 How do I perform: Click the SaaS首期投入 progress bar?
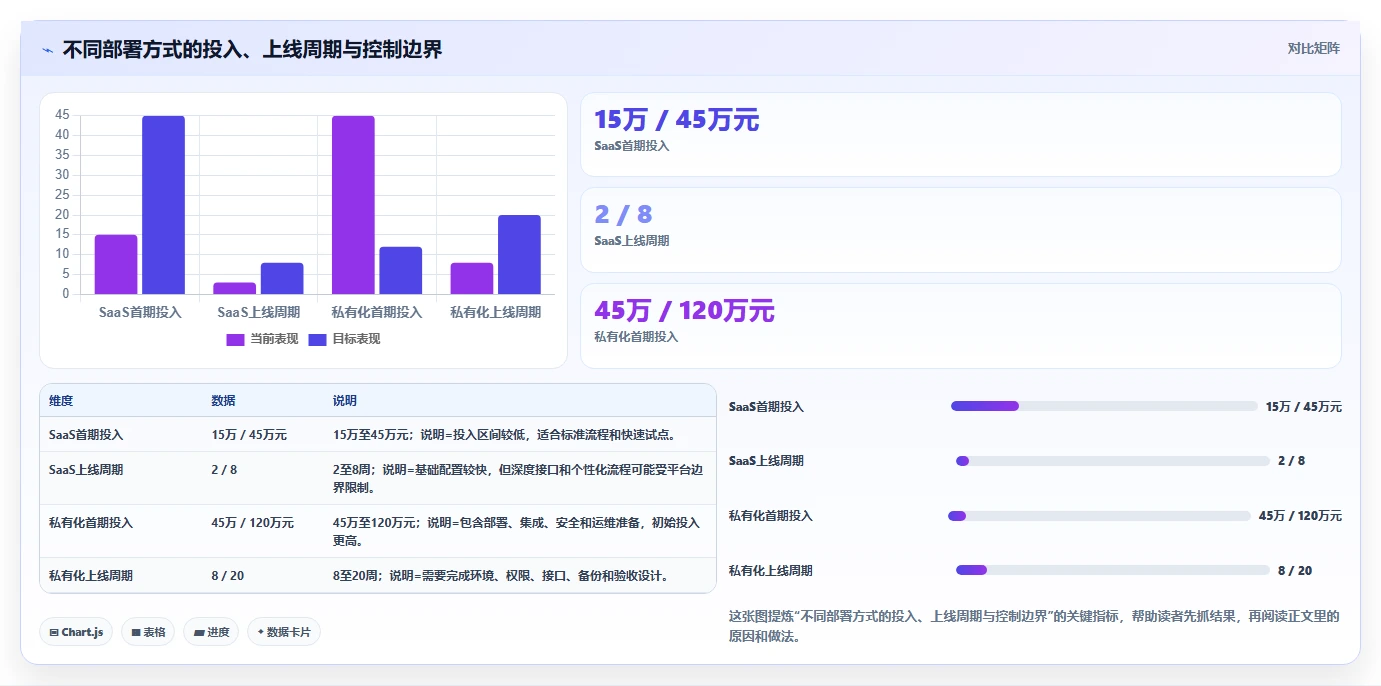click(1104, 406)
